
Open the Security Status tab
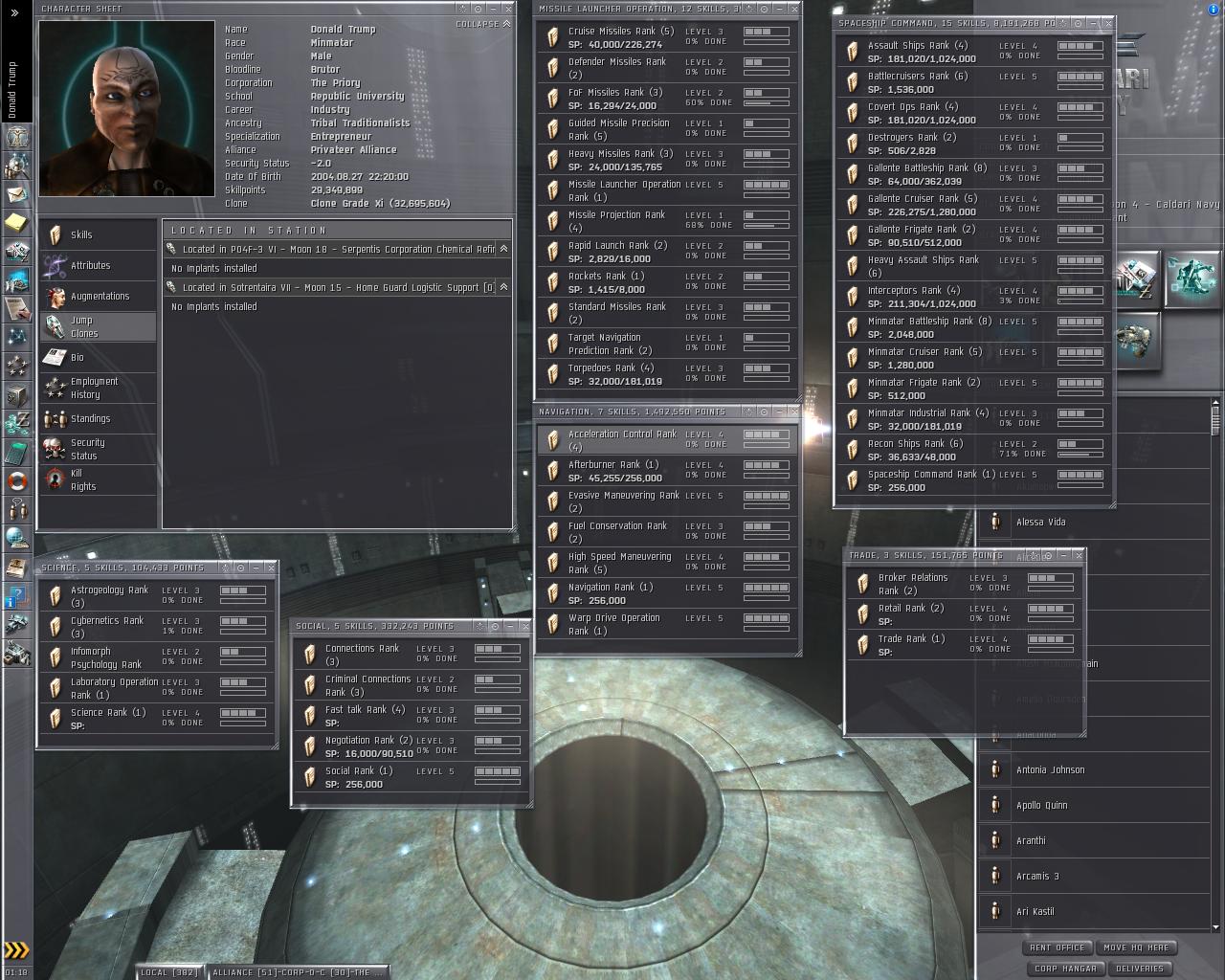click(98, 449)
